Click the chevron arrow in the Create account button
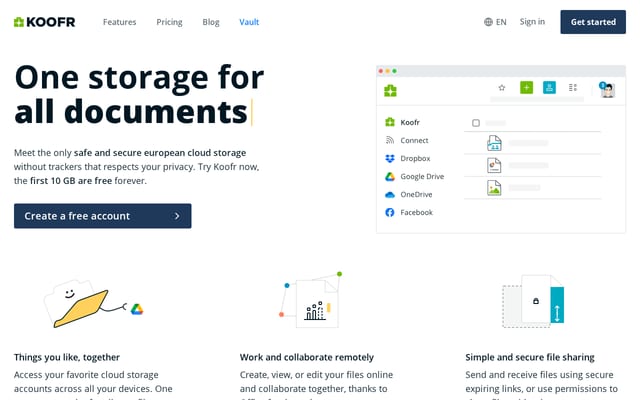 (177, 216)
